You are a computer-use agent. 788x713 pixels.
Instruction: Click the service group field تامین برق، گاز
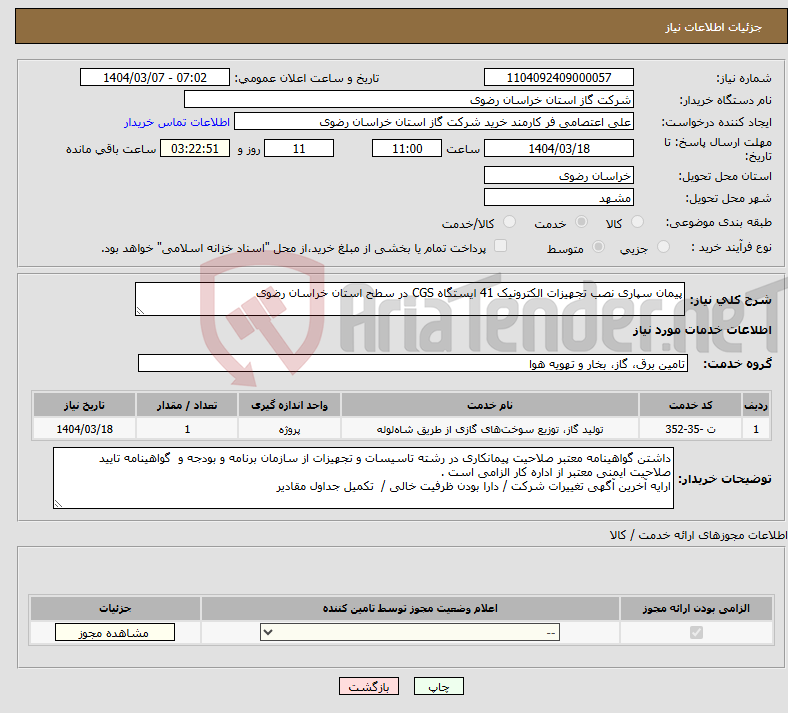pos(413,363)
